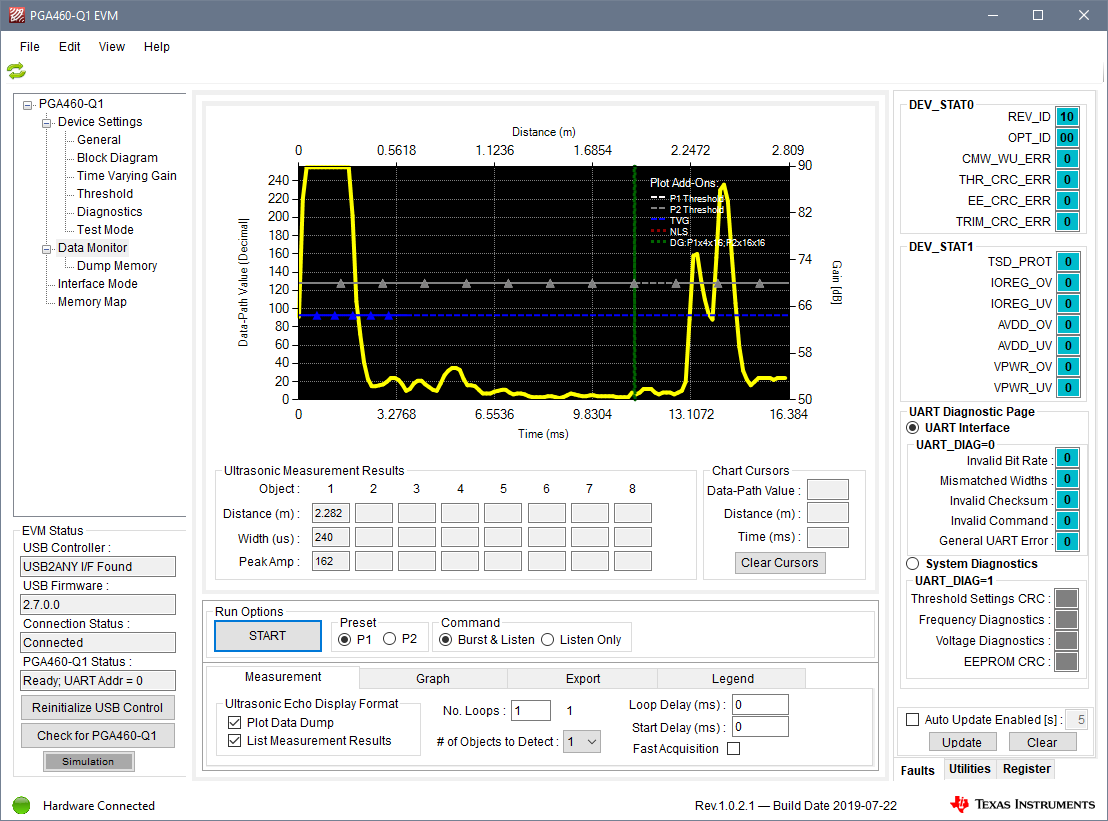Select the System Diagnostics radio button

pos(913,563)
